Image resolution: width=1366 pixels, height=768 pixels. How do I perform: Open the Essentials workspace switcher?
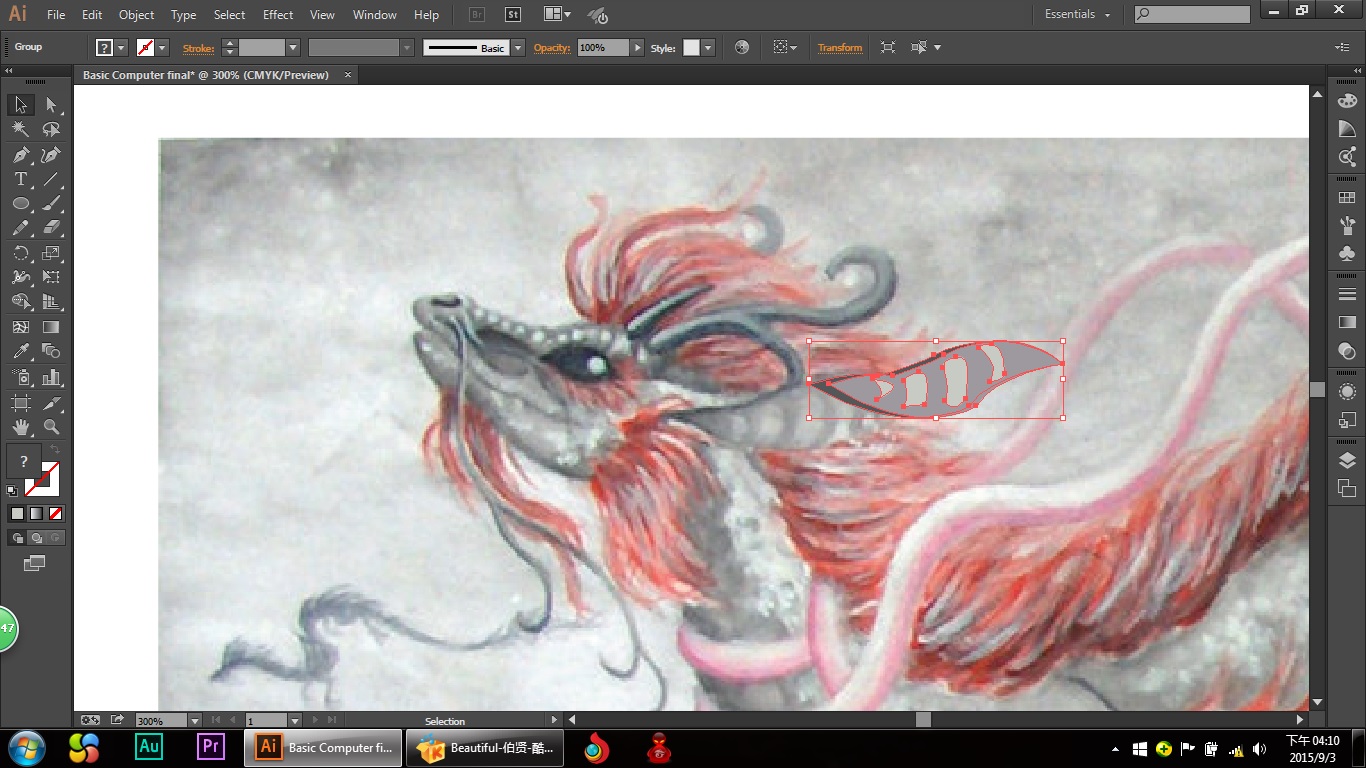coord(1077,14)
